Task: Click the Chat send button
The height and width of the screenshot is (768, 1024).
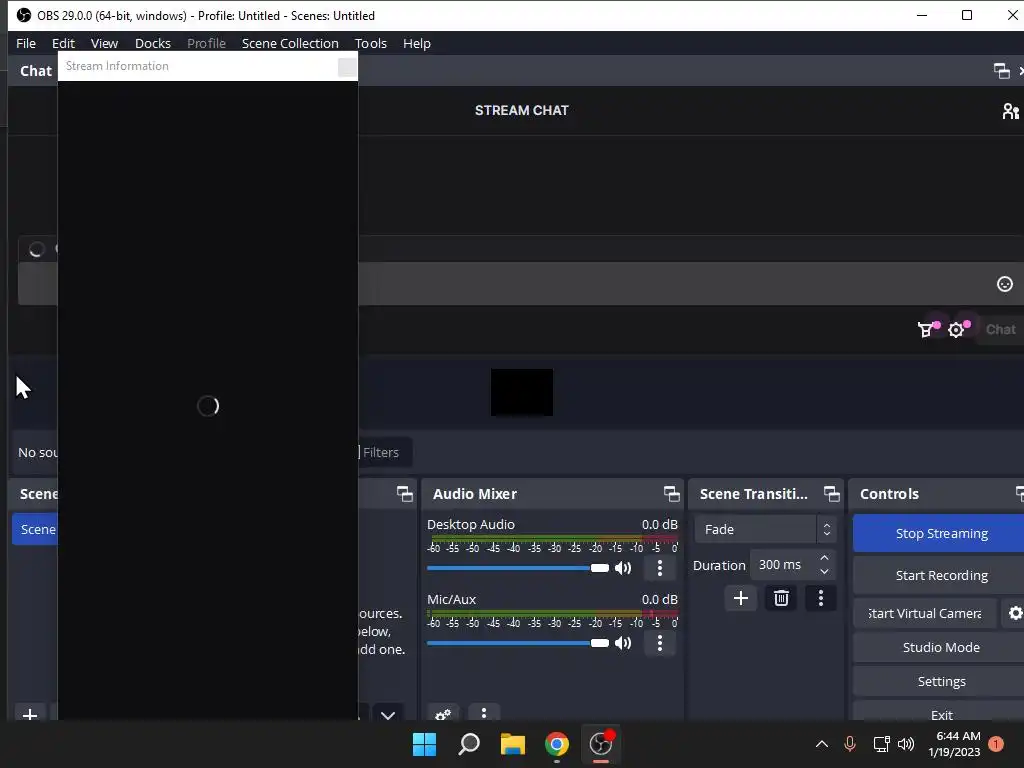Action: 1000,330
